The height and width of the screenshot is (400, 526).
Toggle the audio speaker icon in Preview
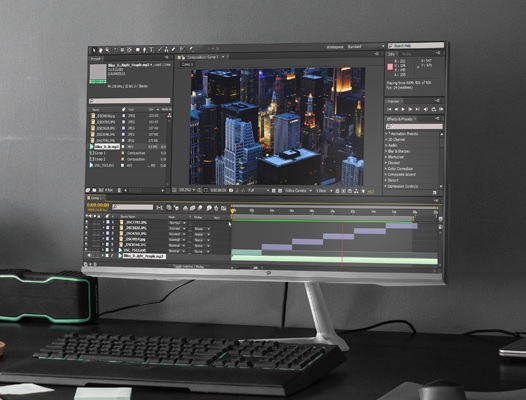point(426,109)
